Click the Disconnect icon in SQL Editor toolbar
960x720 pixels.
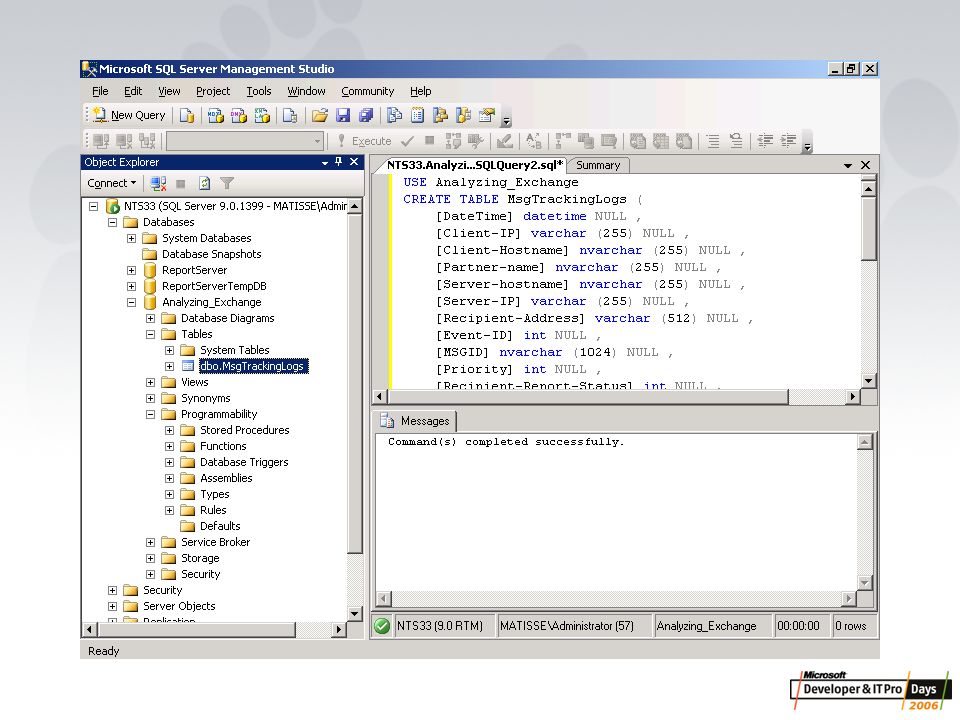pos(124,141)
